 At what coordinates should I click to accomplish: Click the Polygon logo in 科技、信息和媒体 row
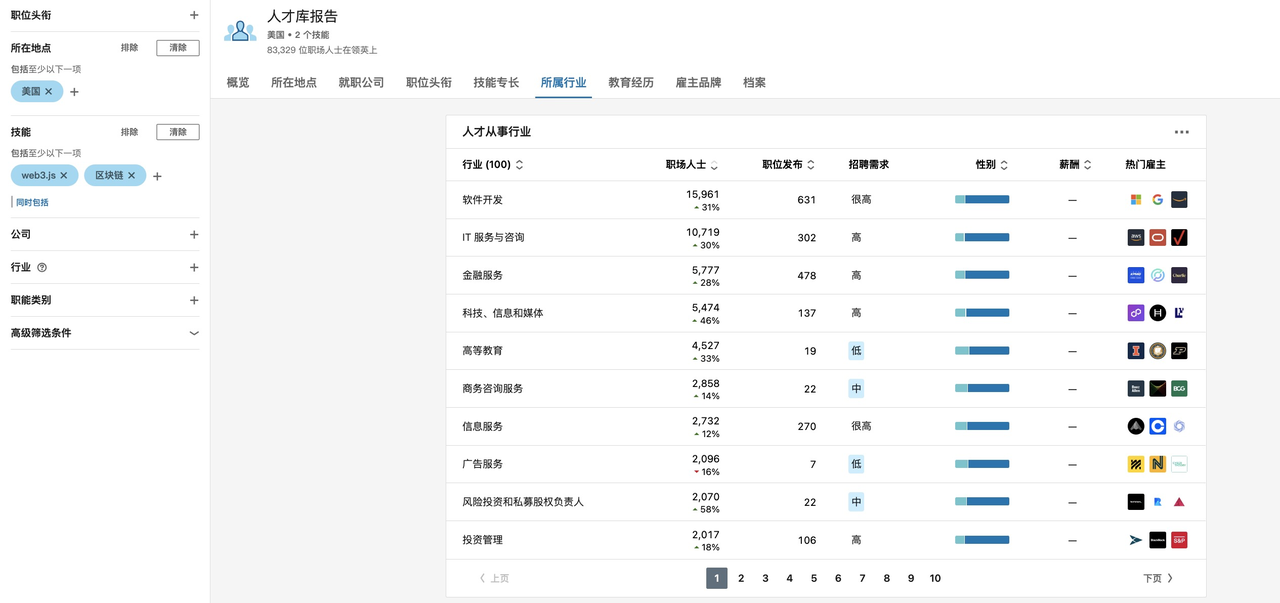[1135, 313]
